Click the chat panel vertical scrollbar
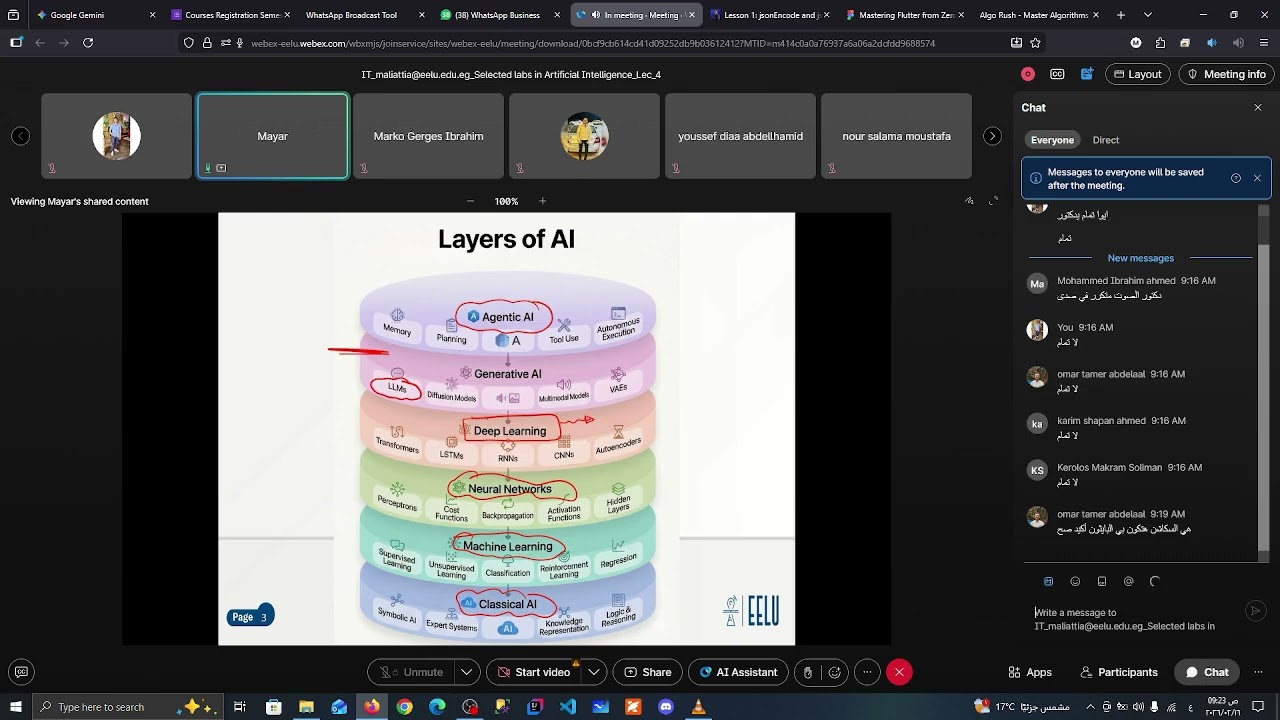This screenshot has height=720, width=1280. [x=1264, y=385]
